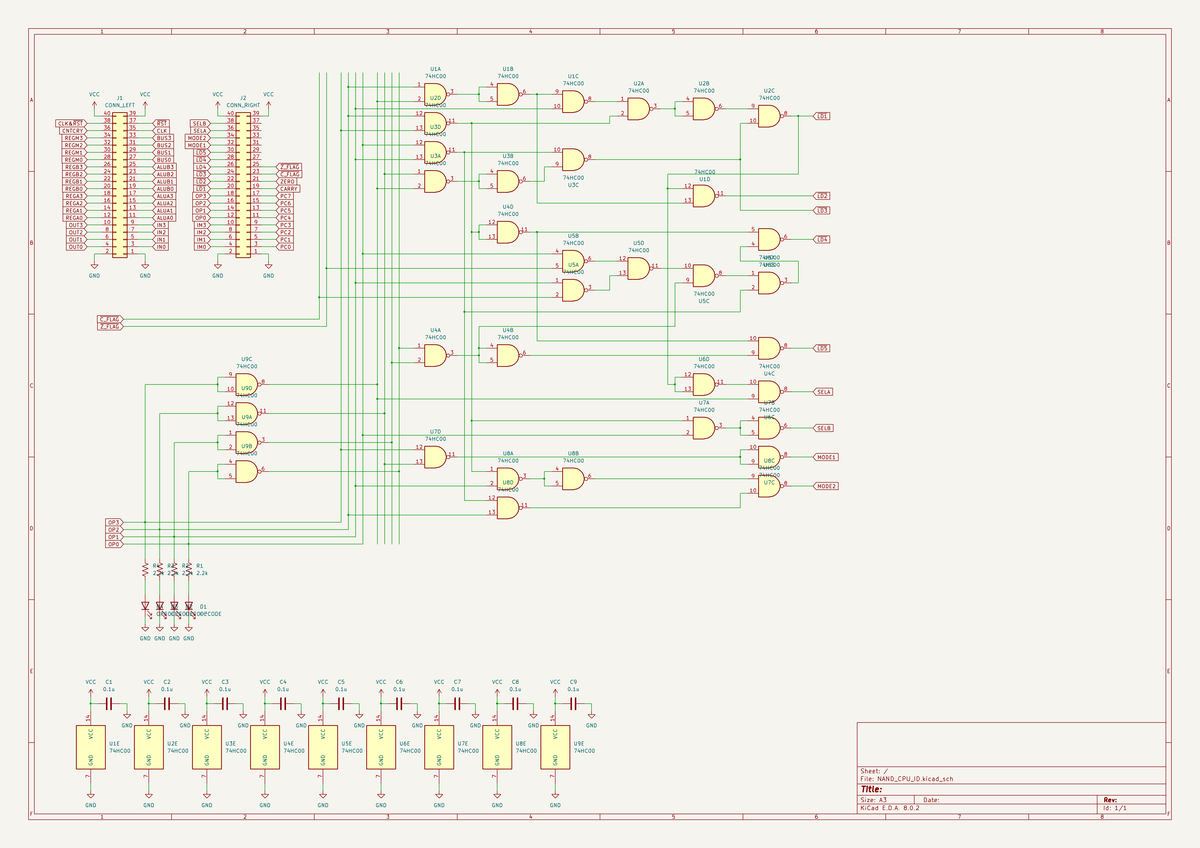
Task: Click the LD5 output label
Action: point(823,347)
